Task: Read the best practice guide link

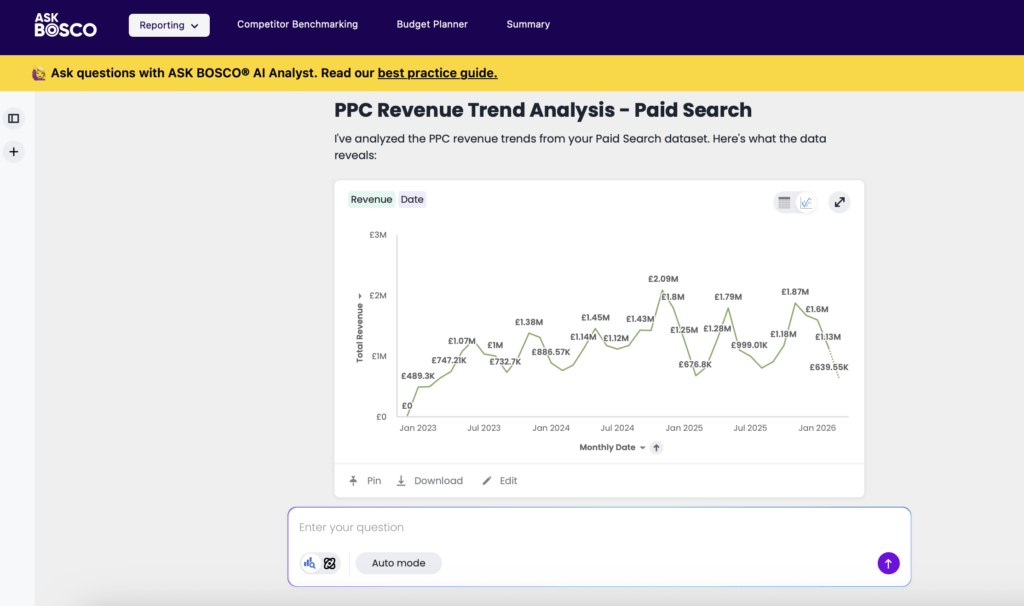Action: tap(437, 72)
